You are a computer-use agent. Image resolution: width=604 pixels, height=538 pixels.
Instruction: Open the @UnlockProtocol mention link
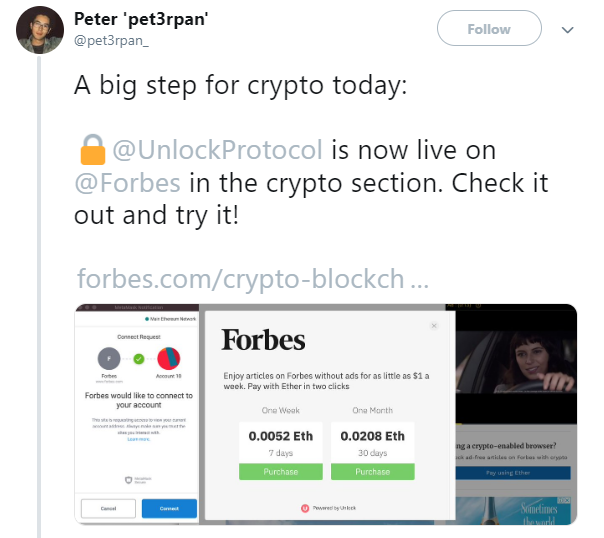pos(216,150)
